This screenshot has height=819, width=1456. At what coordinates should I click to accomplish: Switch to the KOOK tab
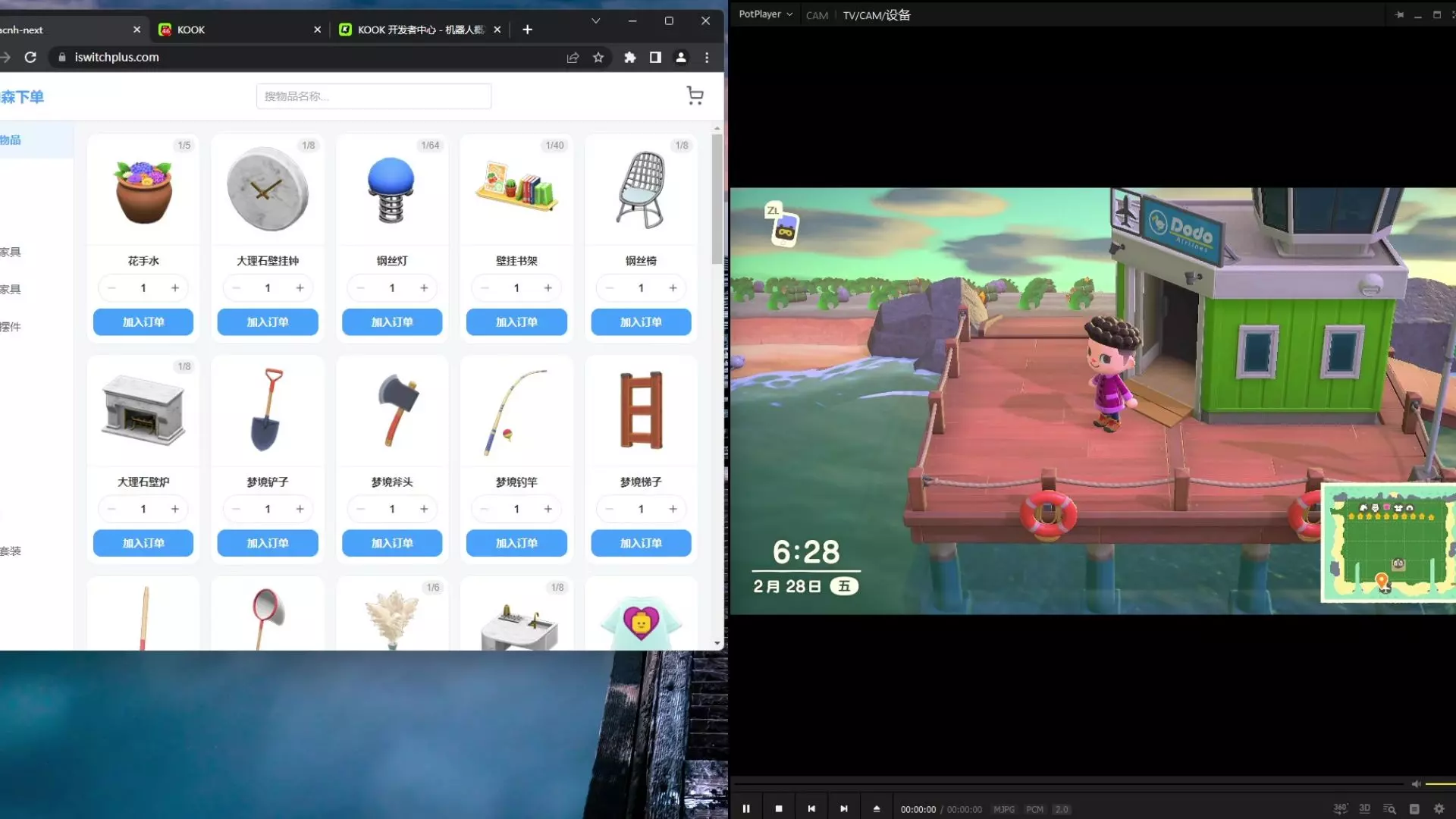coord(227,30)
